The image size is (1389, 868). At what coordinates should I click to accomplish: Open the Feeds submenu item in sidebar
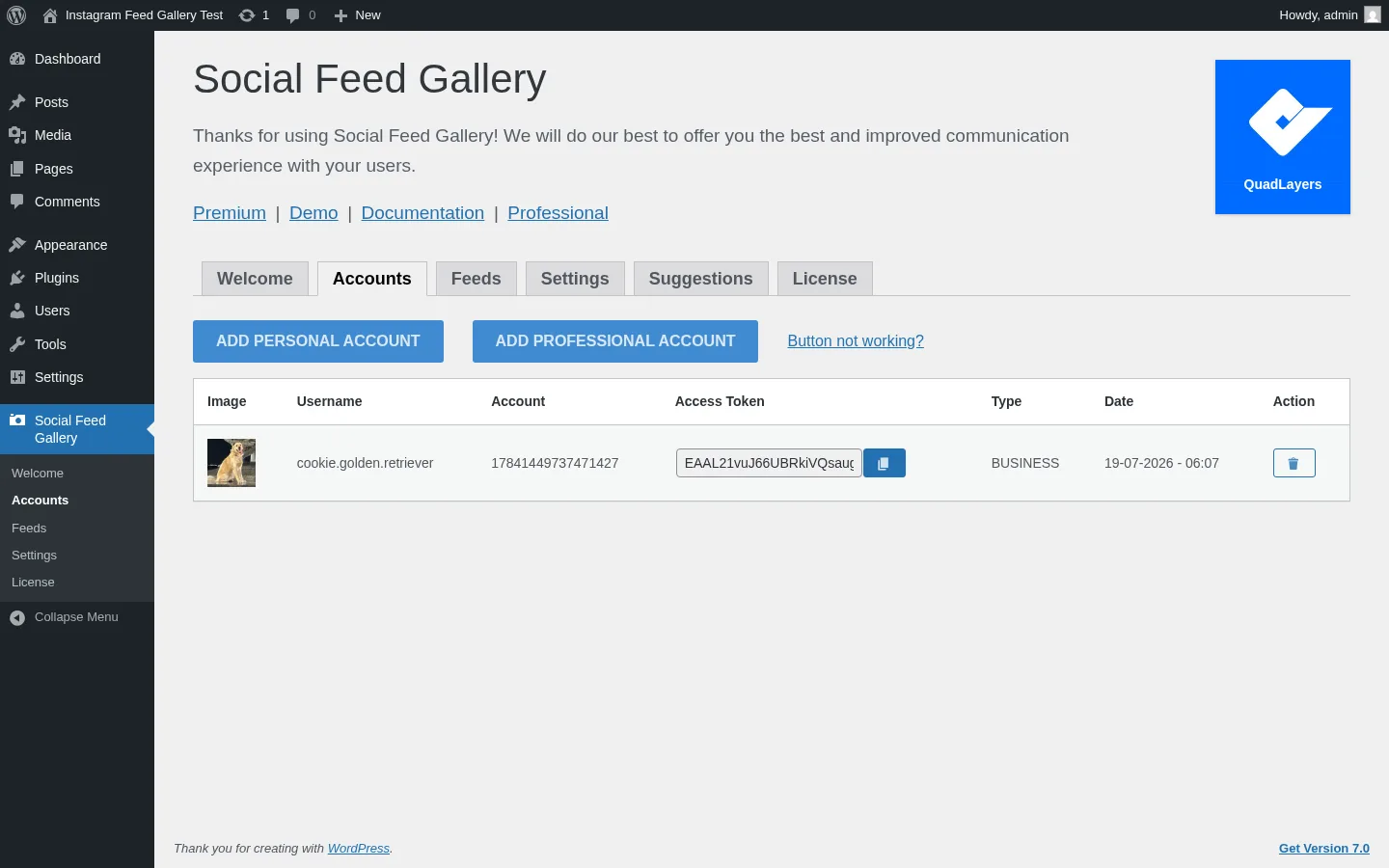point(77,529)
